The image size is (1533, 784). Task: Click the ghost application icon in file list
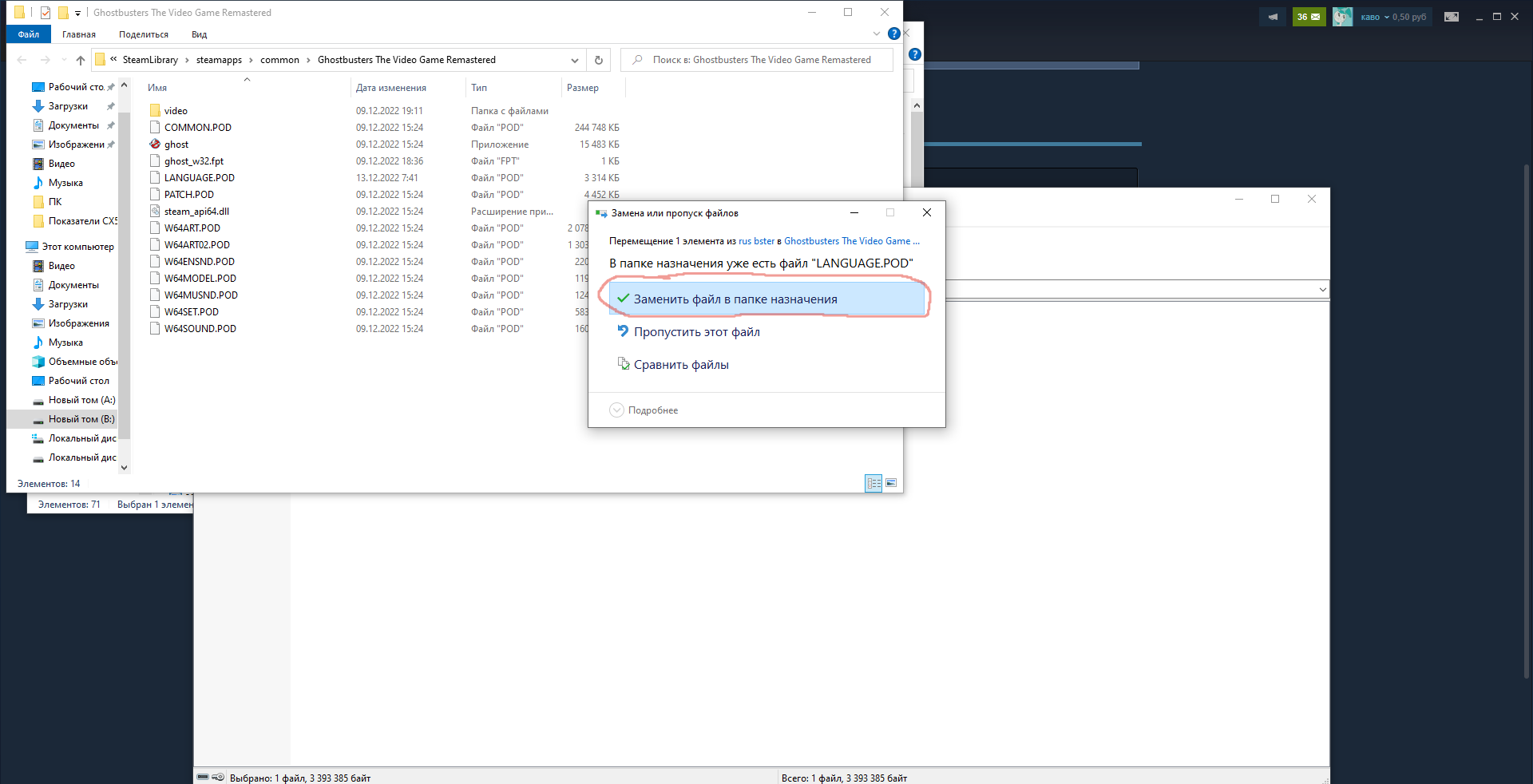pyautogui.click(x=155, y=145)
